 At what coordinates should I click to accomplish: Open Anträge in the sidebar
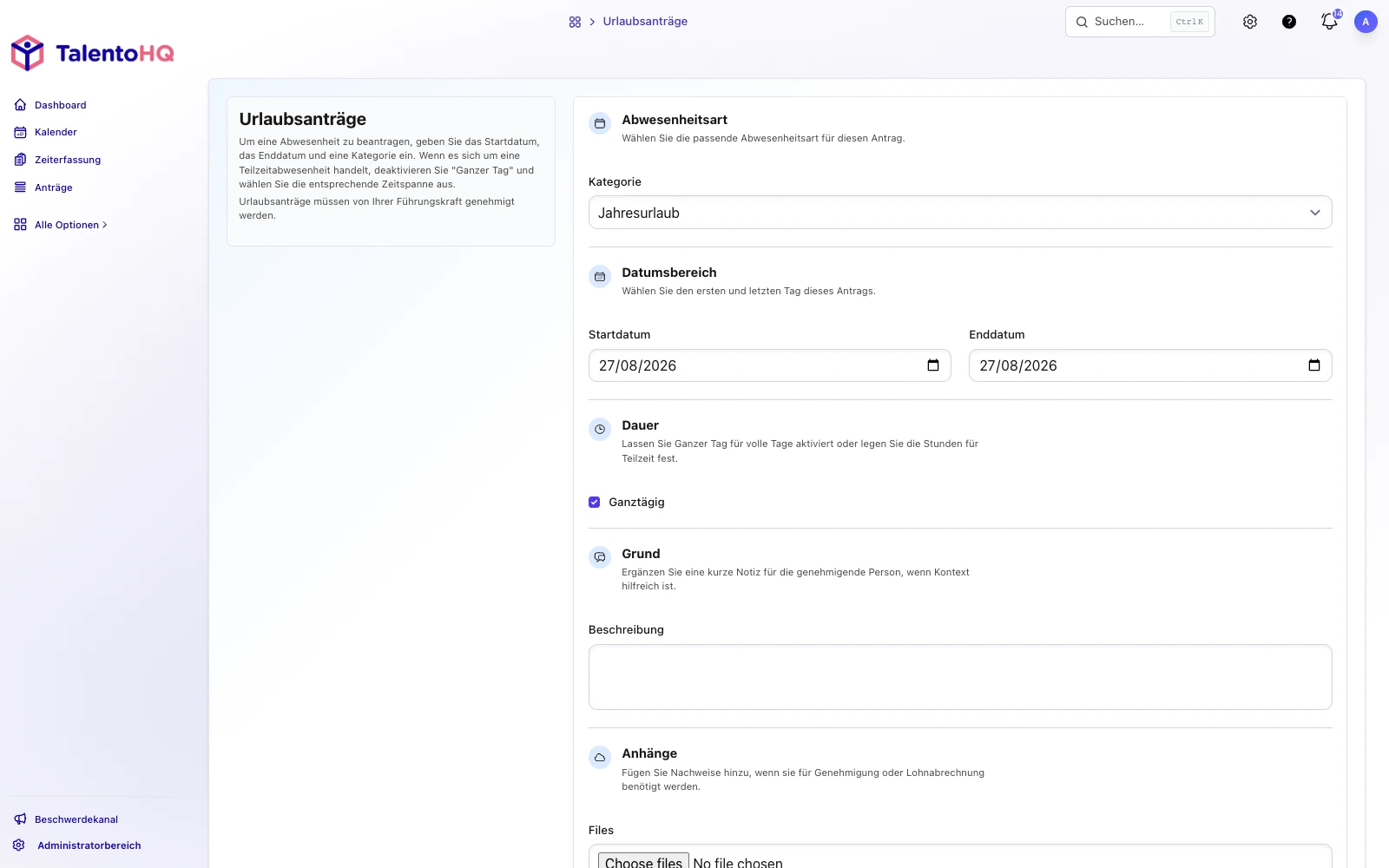pos(54,187)
